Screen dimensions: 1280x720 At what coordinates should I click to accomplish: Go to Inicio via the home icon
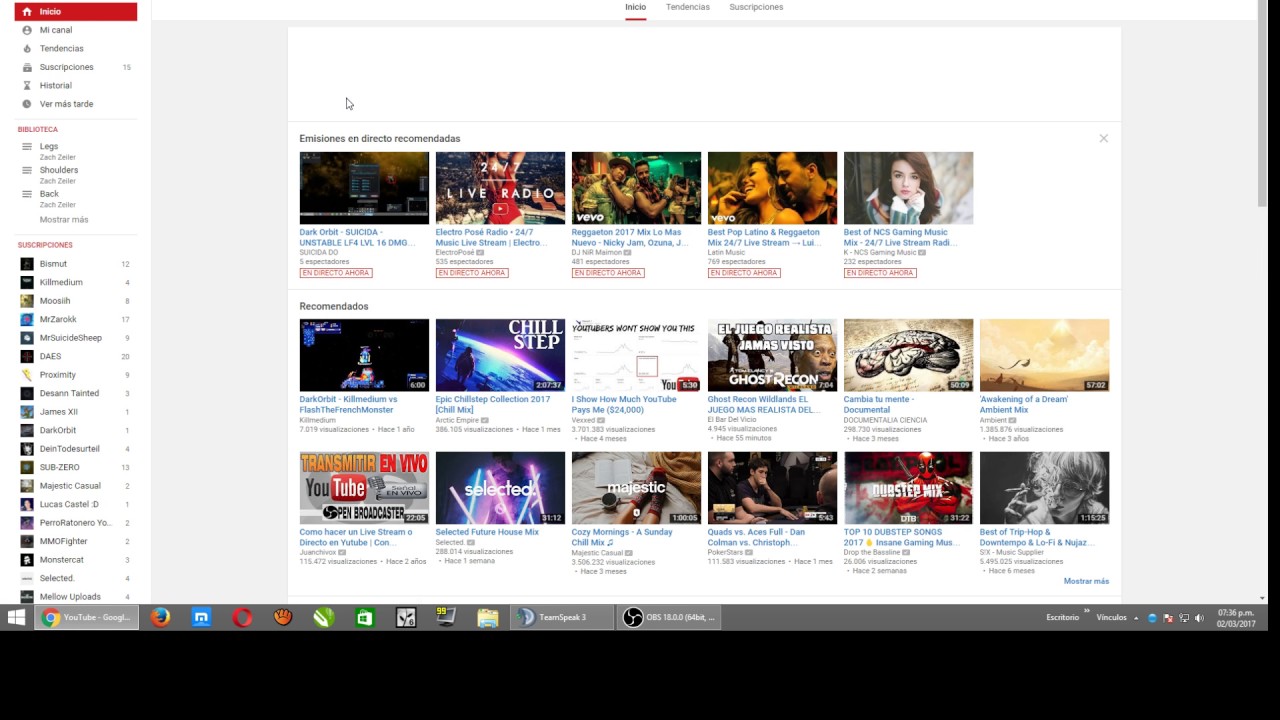coord(27,12)
